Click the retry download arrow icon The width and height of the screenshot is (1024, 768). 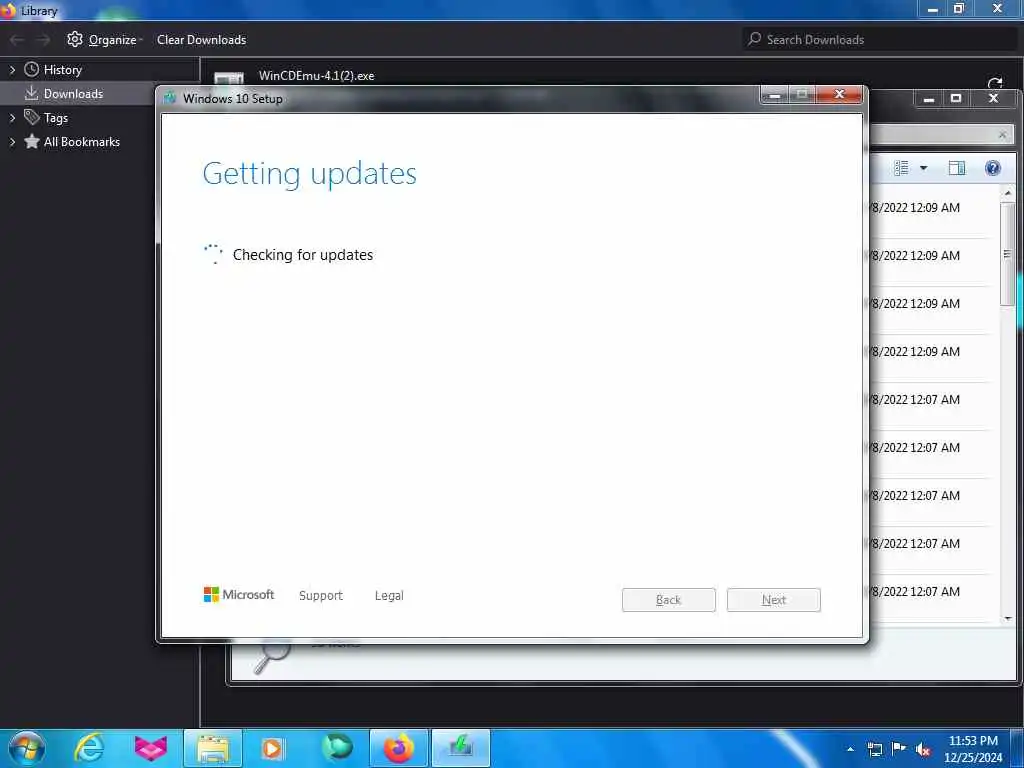click(995, 82)
